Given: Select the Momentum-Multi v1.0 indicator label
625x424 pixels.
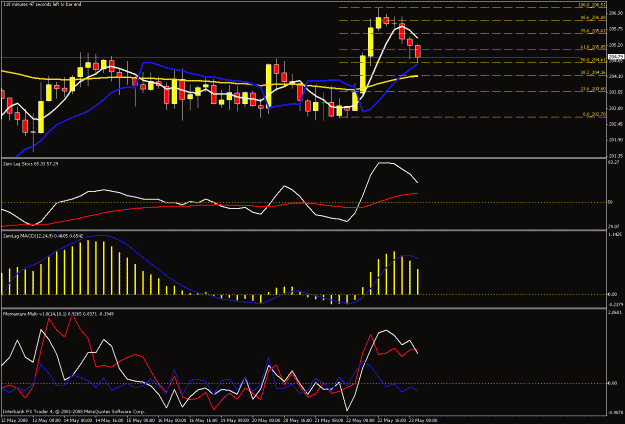Looking at the screenshot, I should [59, 314].
